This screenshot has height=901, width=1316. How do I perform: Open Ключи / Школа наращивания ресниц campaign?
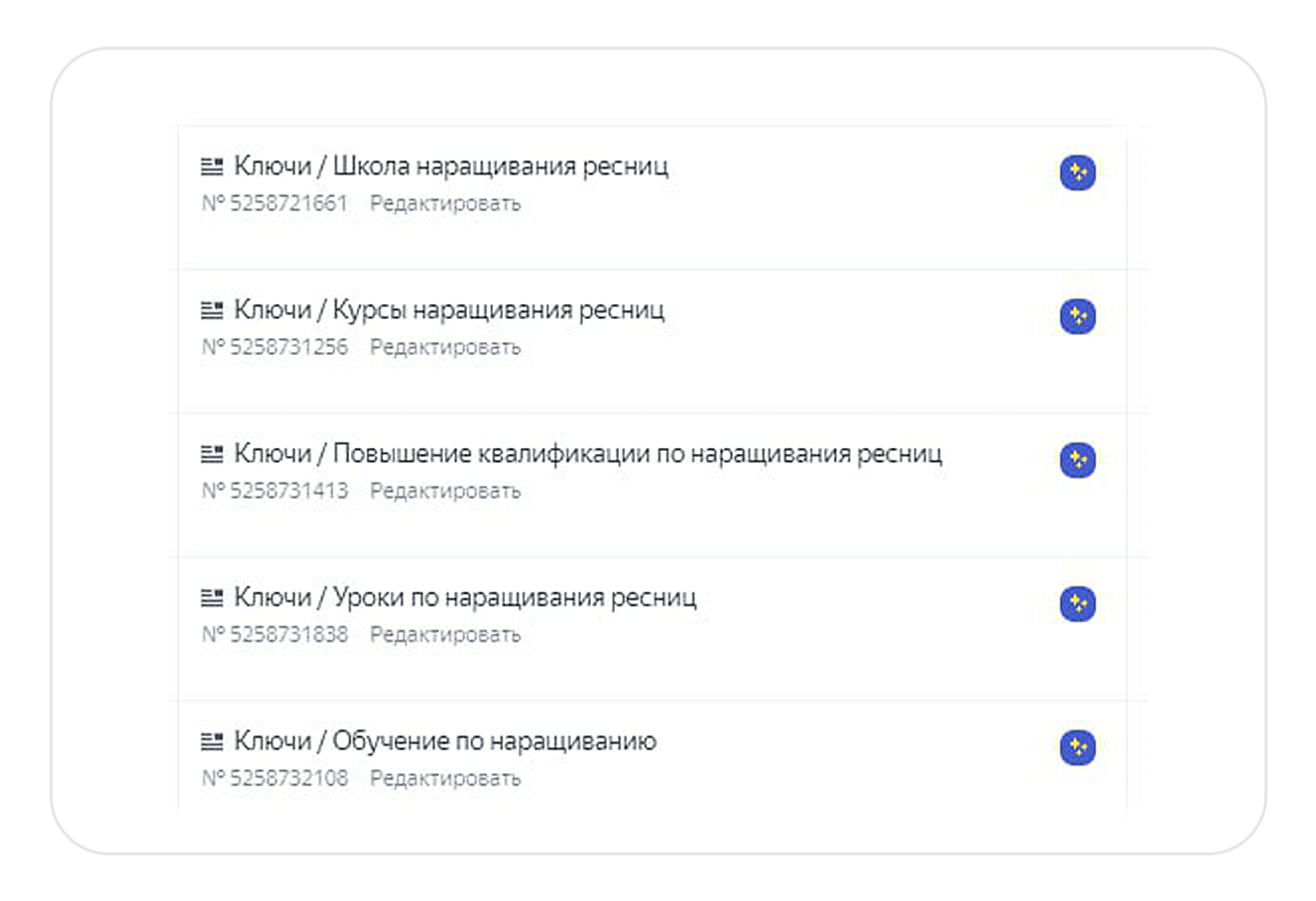pos(451,167)
